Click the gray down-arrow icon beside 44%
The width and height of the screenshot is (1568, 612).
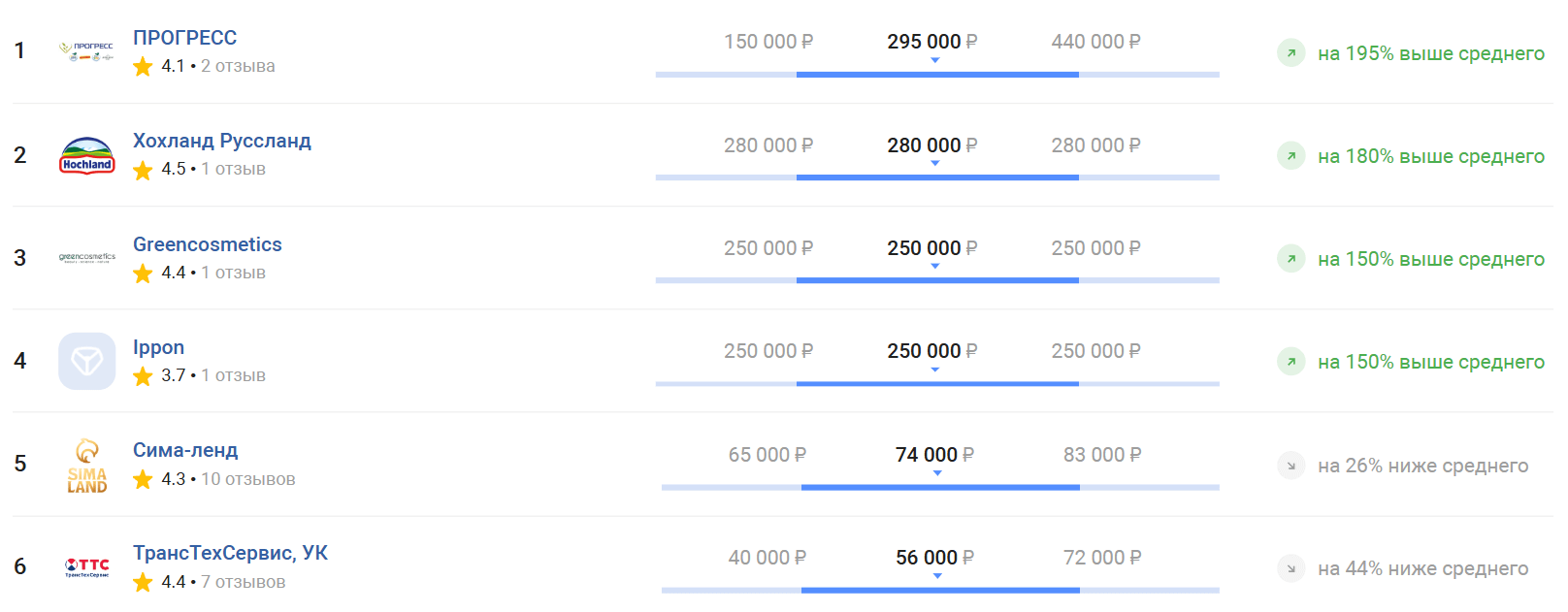1290,568
